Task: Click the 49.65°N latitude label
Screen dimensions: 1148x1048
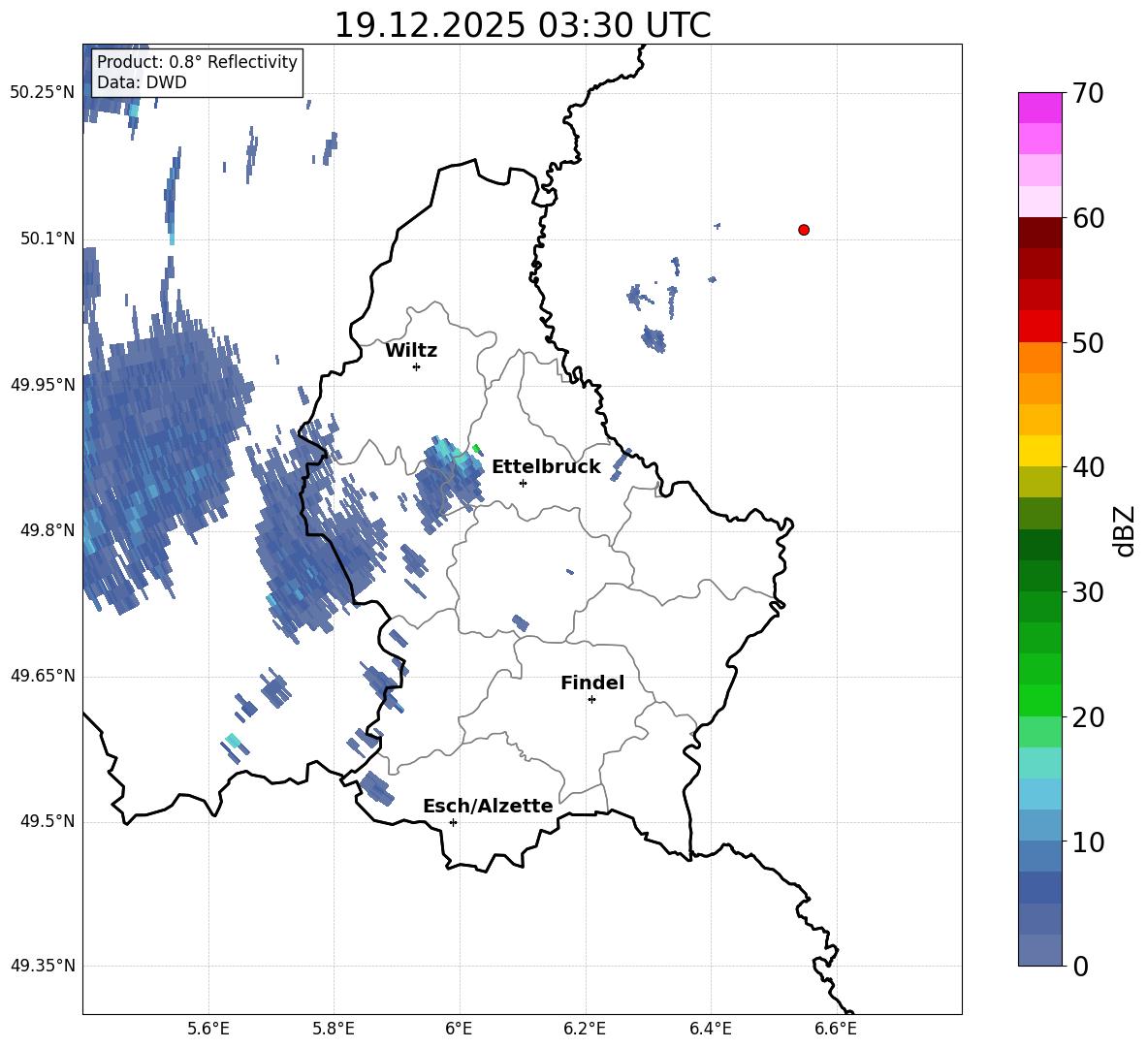Action: tap(43, 676)
